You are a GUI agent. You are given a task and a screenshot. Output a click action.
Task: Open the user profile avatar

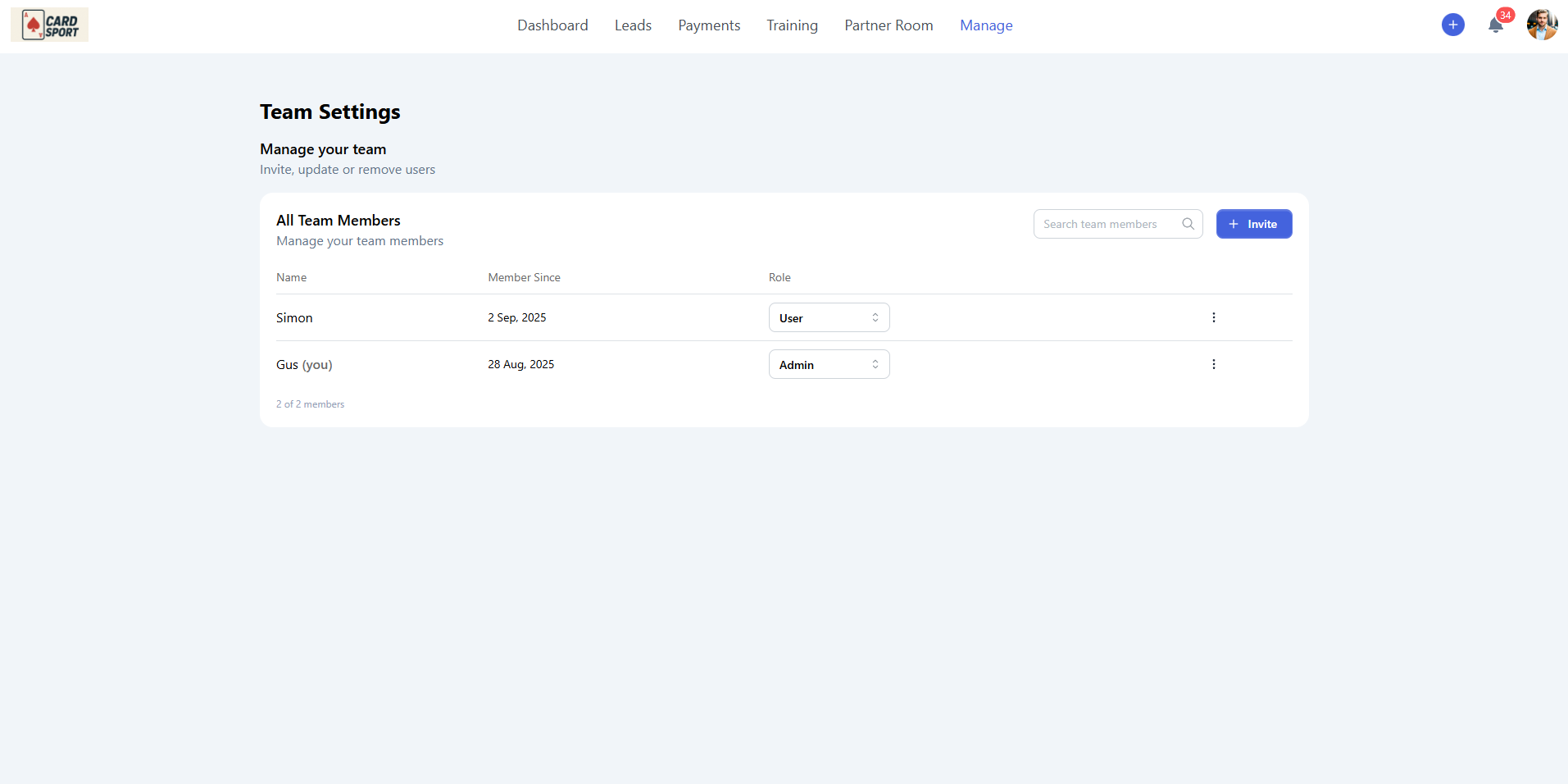(x=1541, y=25)
